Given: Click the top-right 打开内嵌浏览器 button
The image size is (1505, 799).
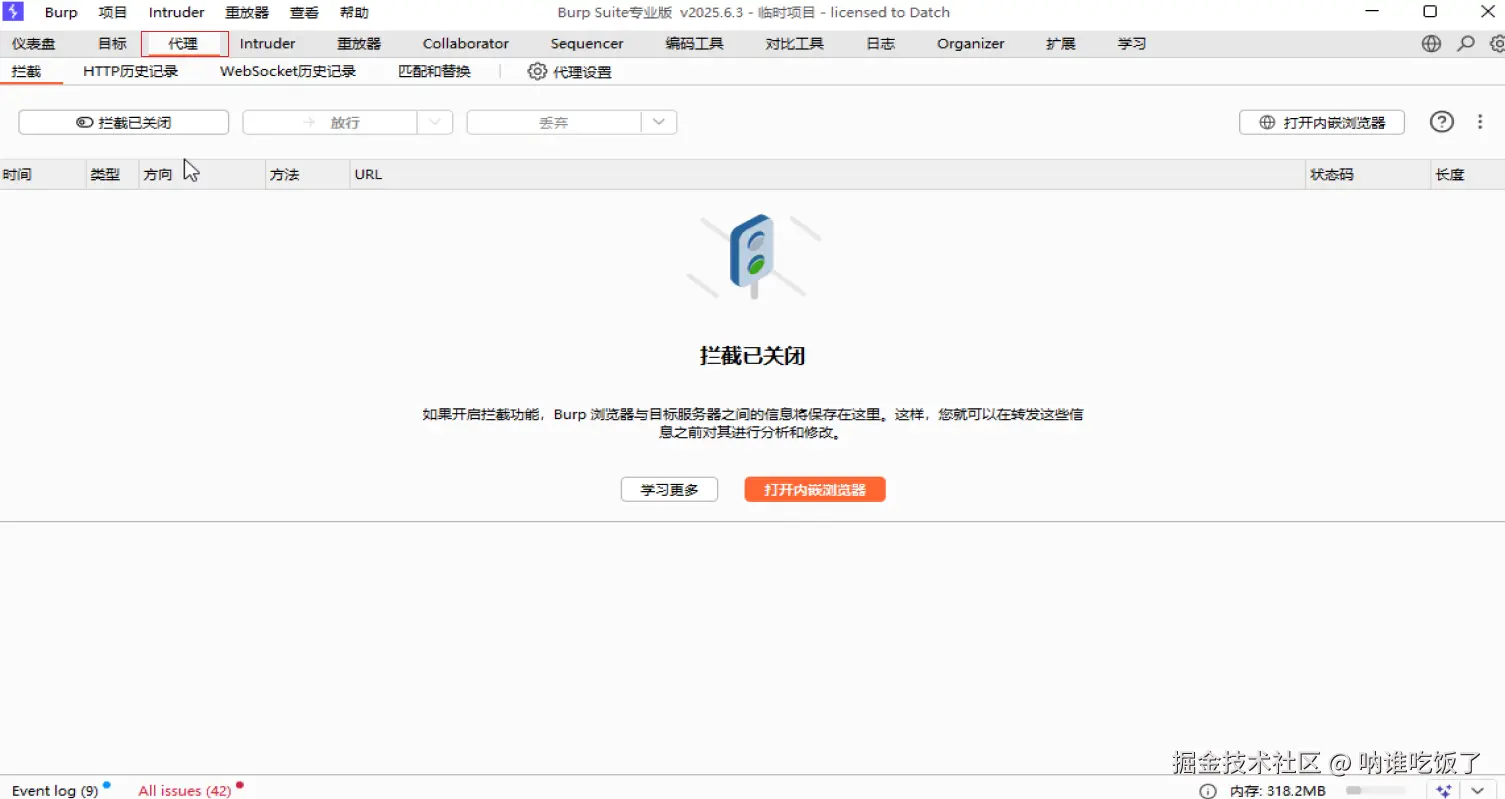Looking at the screenshot, I should (x=1322, y=122).
